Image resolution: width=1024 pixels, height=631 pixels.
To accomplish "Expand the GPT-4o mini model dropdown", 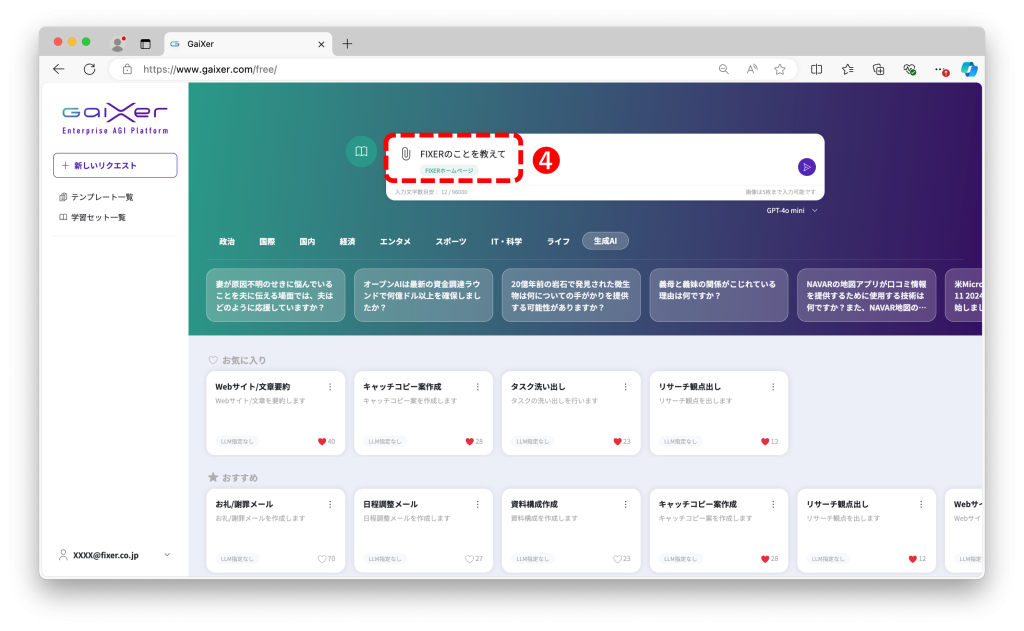I will coord(792,211).
